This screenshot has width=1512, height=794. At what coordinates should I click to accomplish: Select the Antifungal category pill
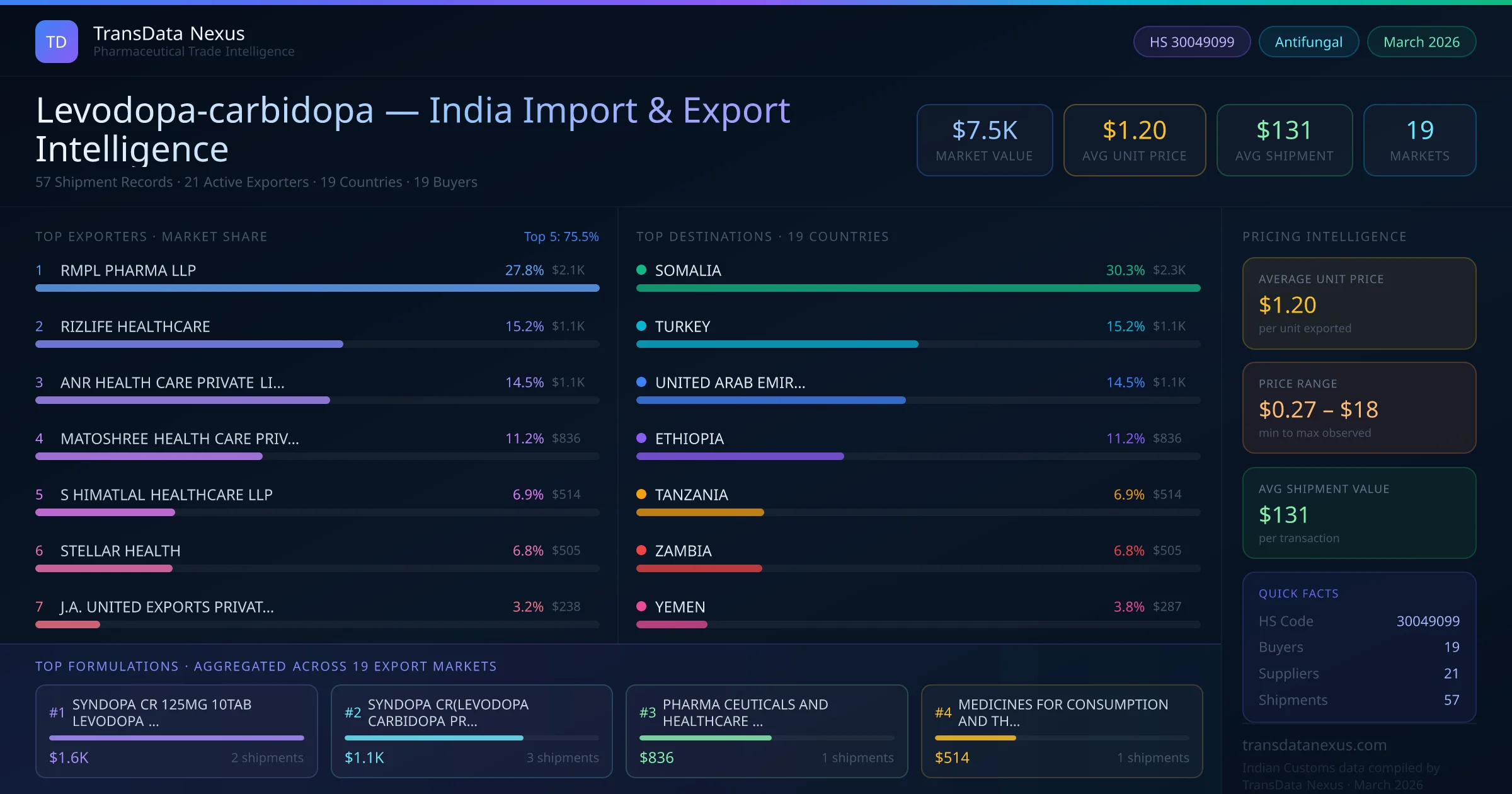[x=1308, y=42]
